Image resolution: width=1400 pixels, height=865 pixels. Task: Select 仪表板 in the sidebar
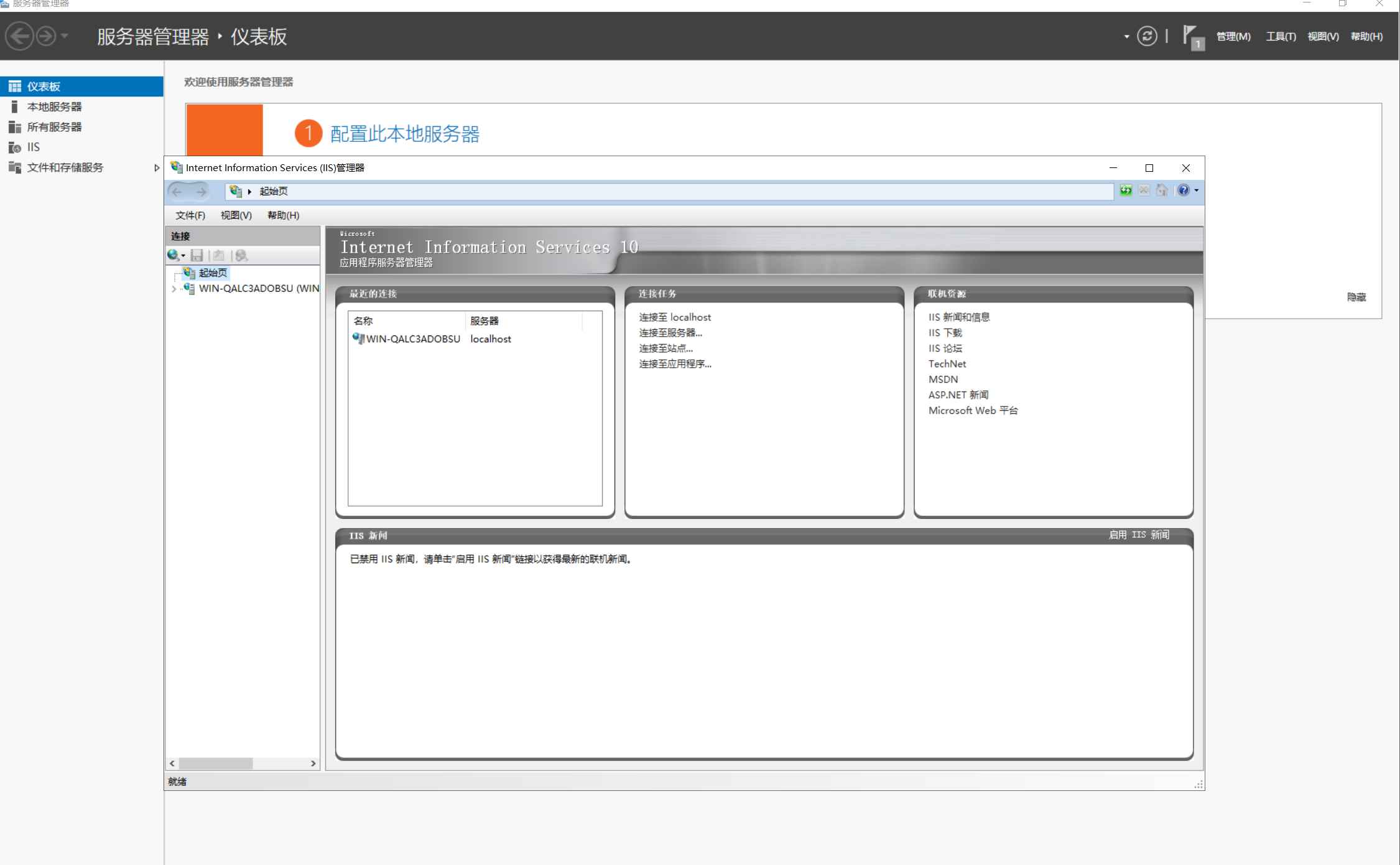click(x=81, y=86)
